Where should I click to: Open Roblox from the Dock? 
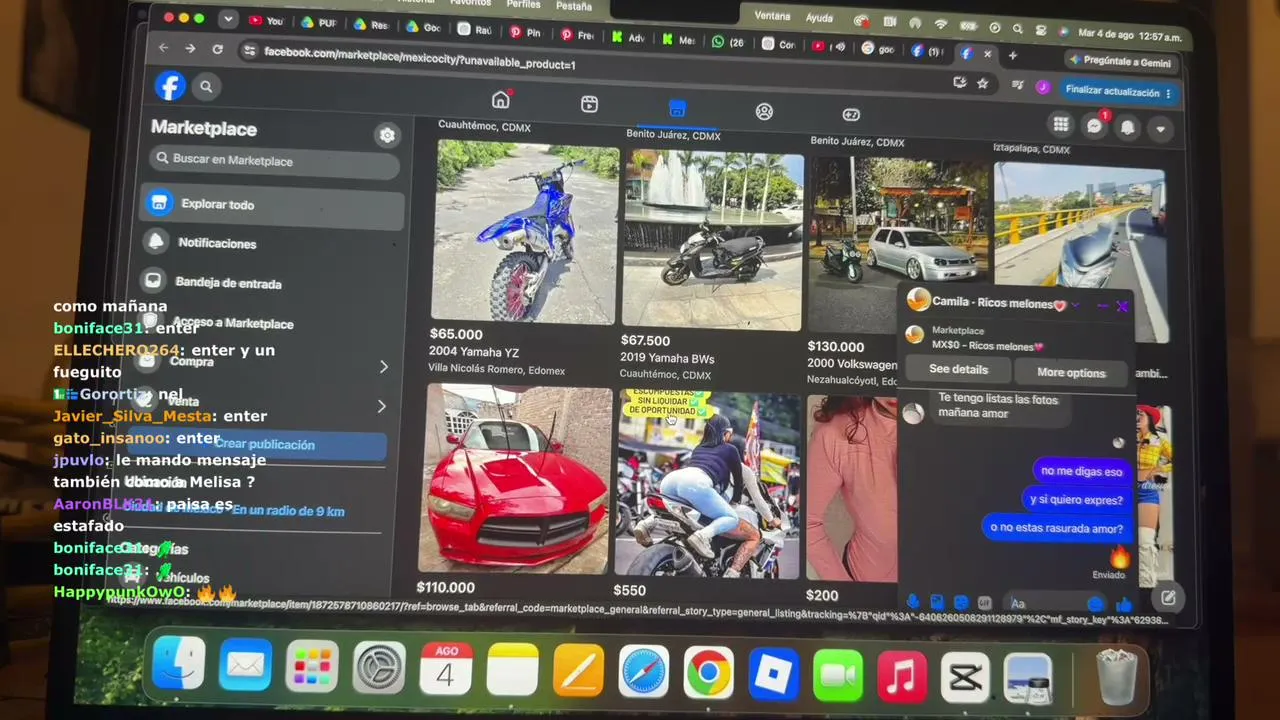(x=773, y=673)
